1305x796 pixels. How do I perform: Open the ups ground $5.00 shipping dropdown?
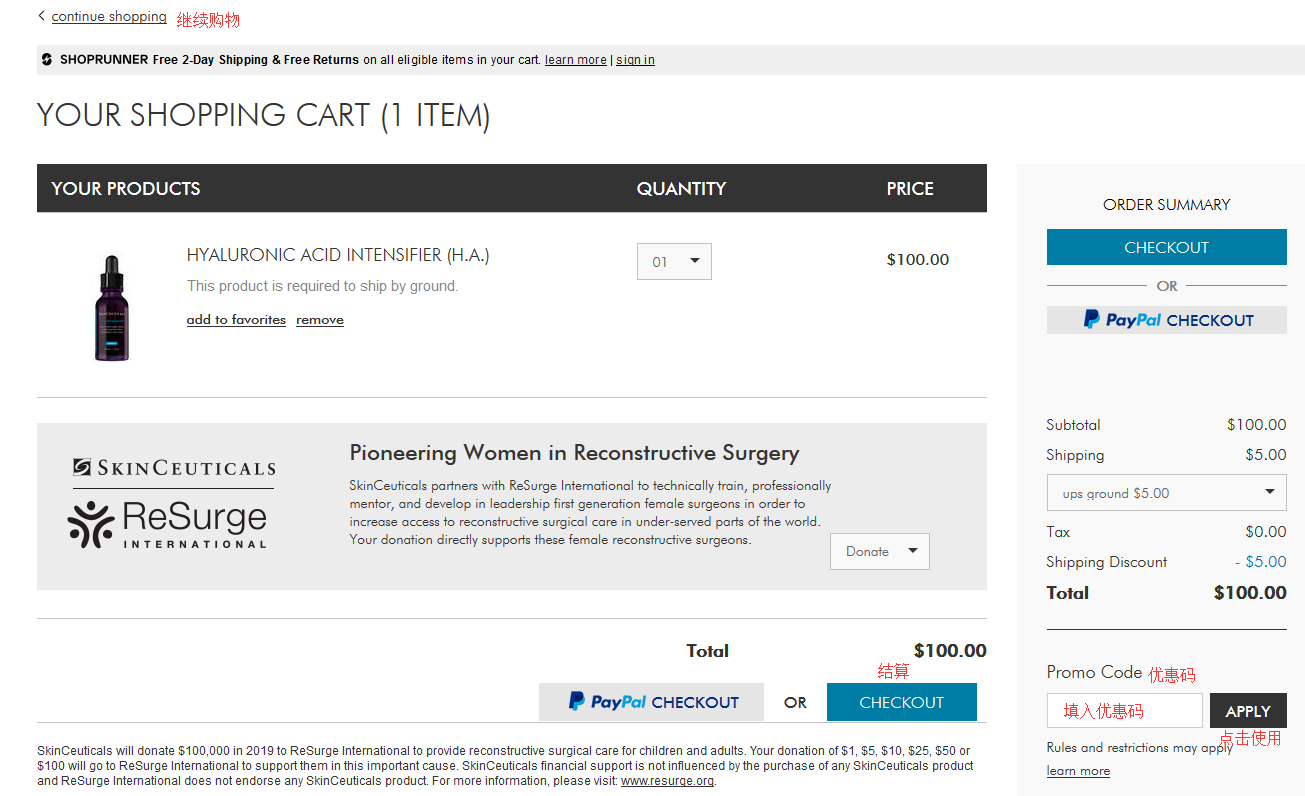pyautogui.click(x=1167, y=492)
